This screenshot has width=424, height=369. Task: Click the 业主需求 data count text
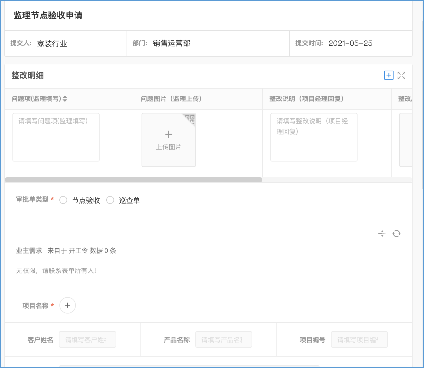[x=82, y=251]
